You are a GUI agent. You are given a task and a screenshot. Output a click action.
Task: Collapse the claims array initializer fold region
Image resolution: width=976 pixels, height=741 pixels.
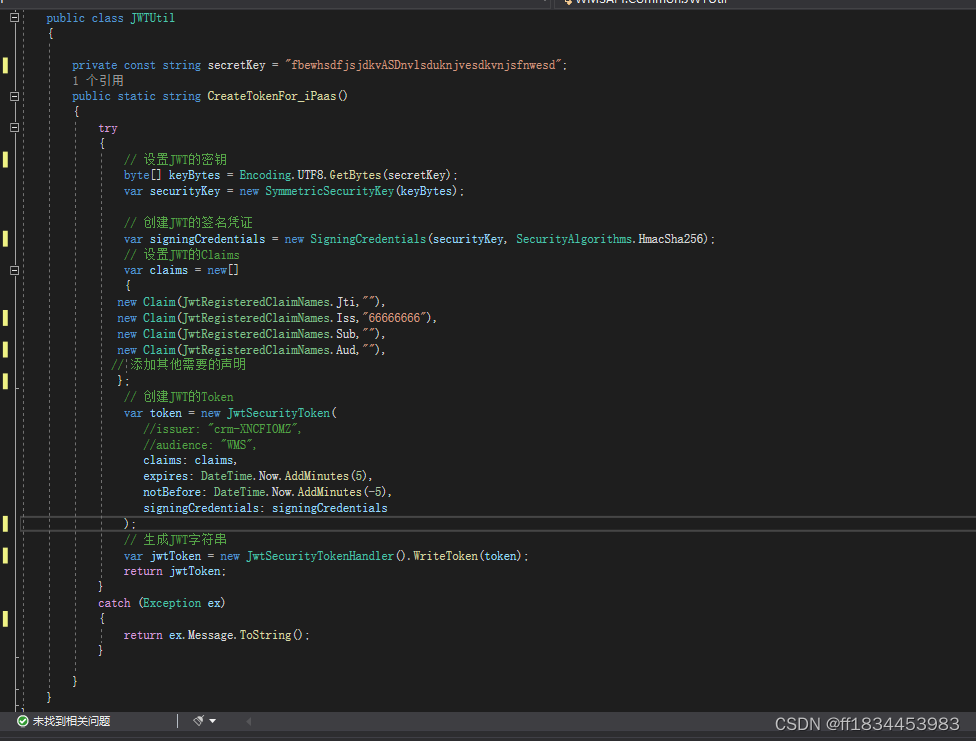point(14,269)
